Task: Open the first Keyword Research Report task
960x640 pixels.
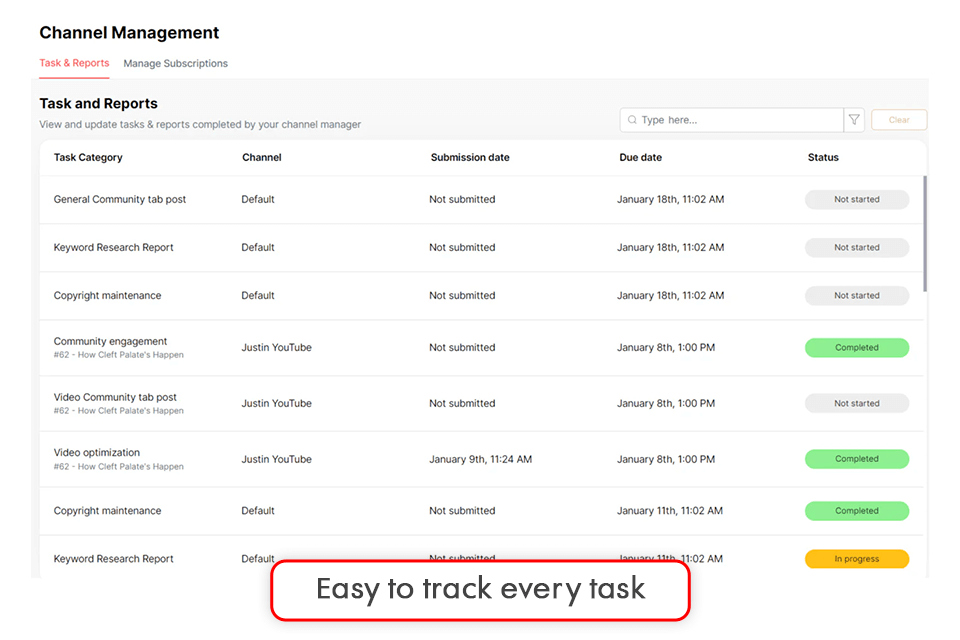Action: pyautogui.click(x=113, y=248)
